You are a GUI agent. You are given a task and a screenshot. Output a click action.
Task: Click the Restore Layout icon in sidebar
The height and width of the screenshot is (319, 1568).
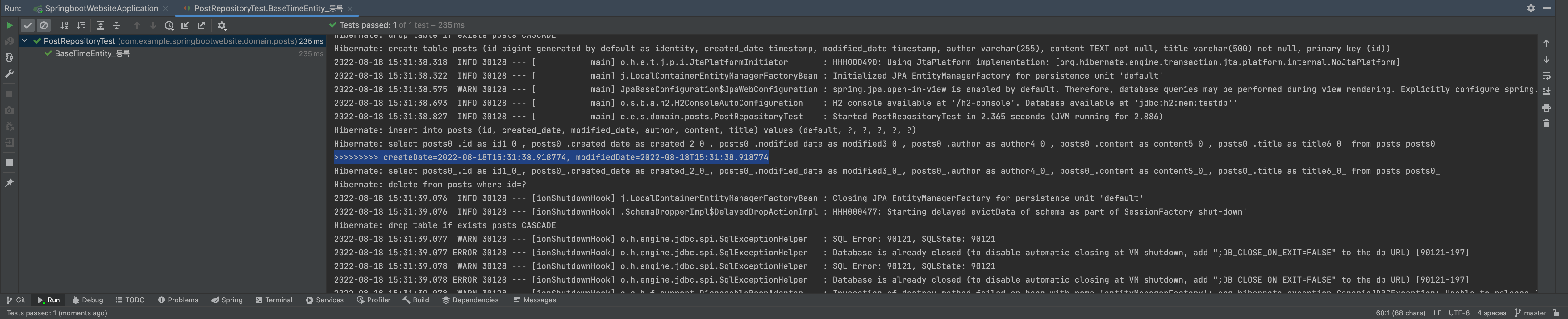[x=9, y=163]
